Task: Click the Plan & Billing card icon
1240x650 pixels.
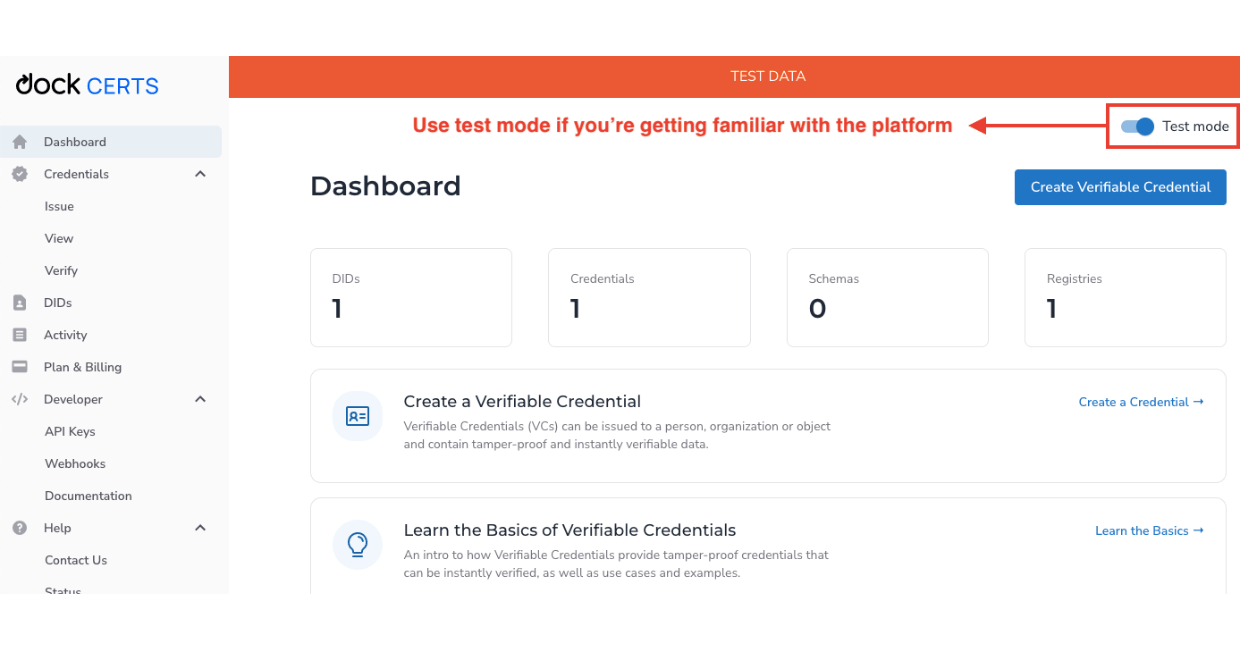Action: [x=19, y=367]
